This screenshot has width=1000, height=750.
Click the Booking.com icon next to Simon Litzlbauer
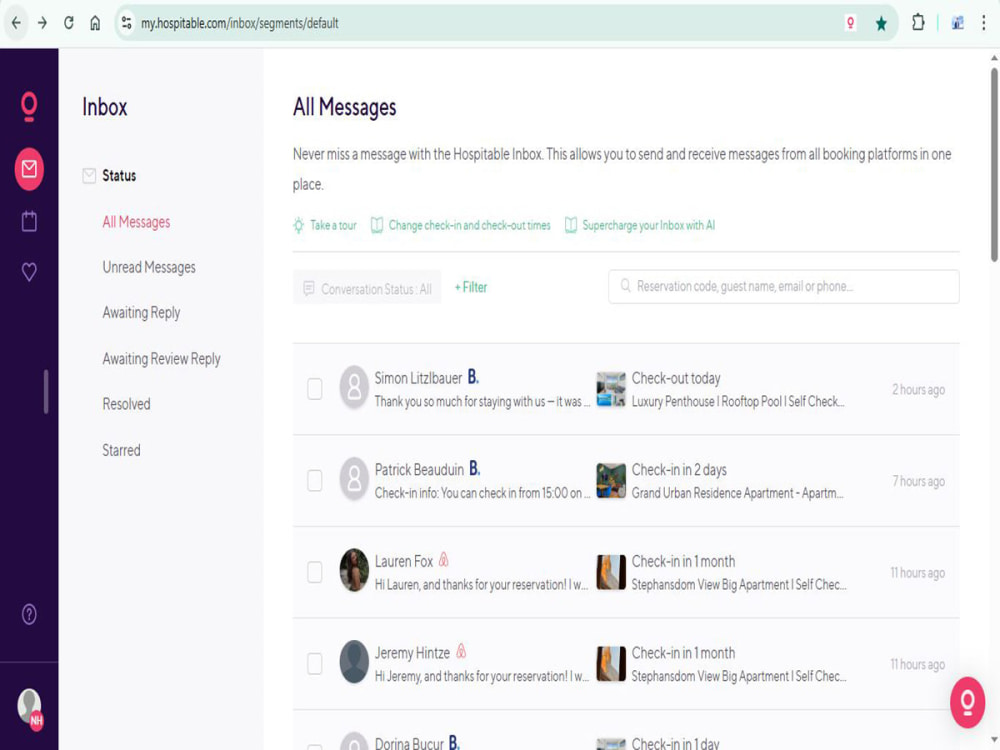coord(473,377)
